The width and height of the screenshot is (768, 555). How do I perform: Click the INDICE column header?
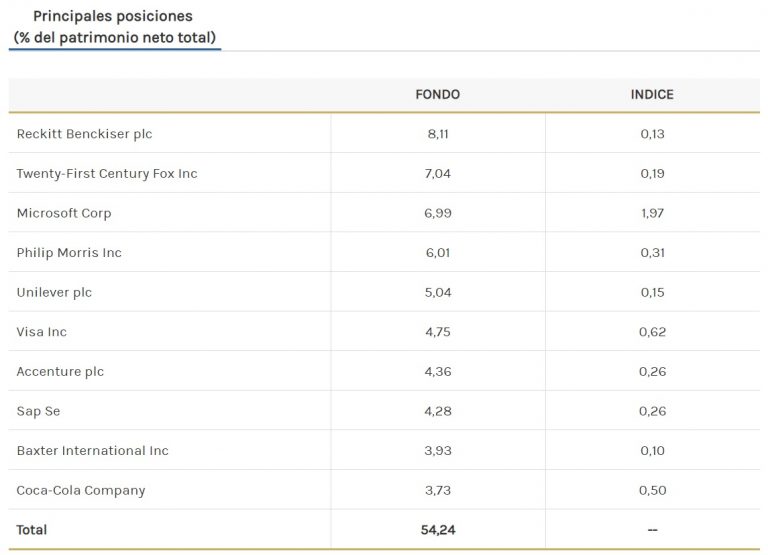tap(652, 95)
